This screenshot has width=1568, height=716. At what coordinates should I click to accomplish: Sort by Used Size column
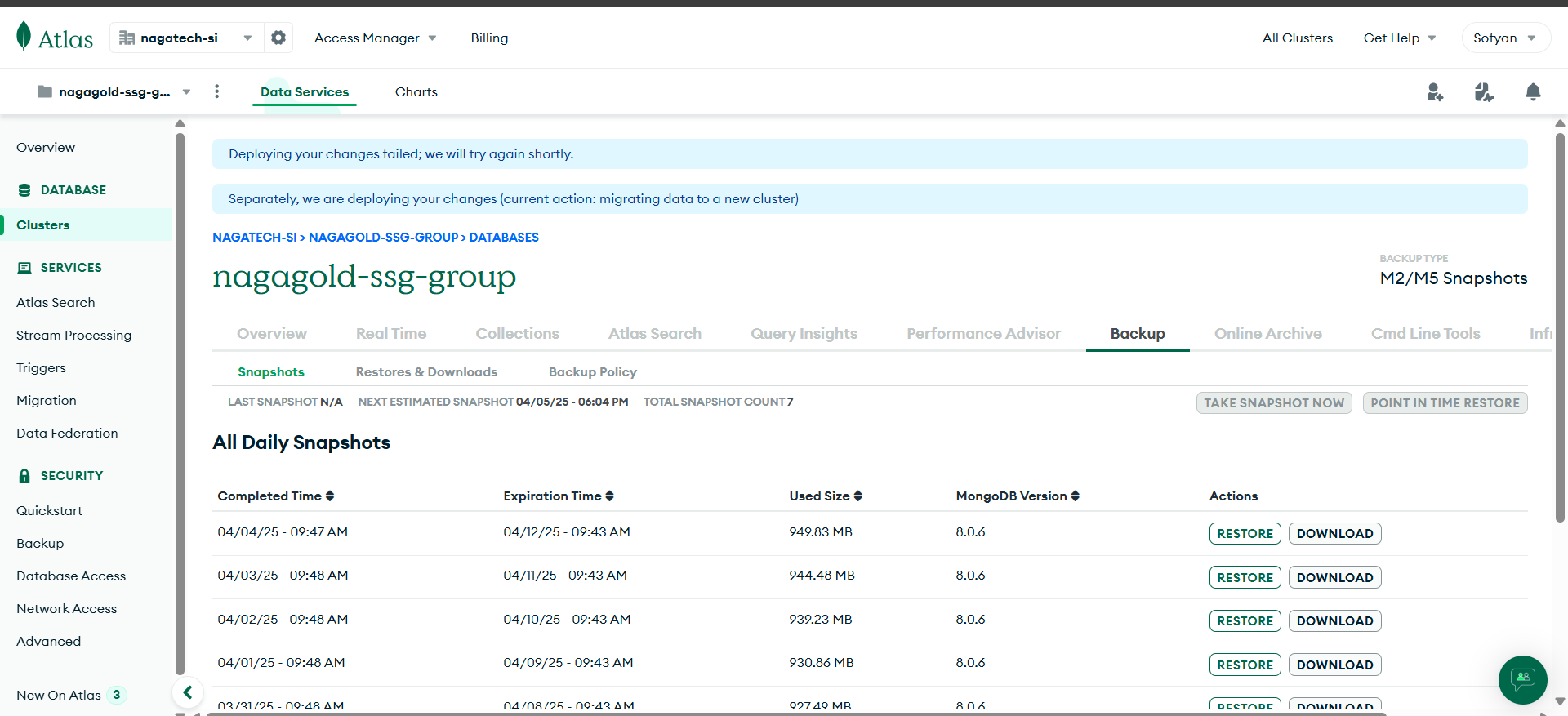point(857,496)
